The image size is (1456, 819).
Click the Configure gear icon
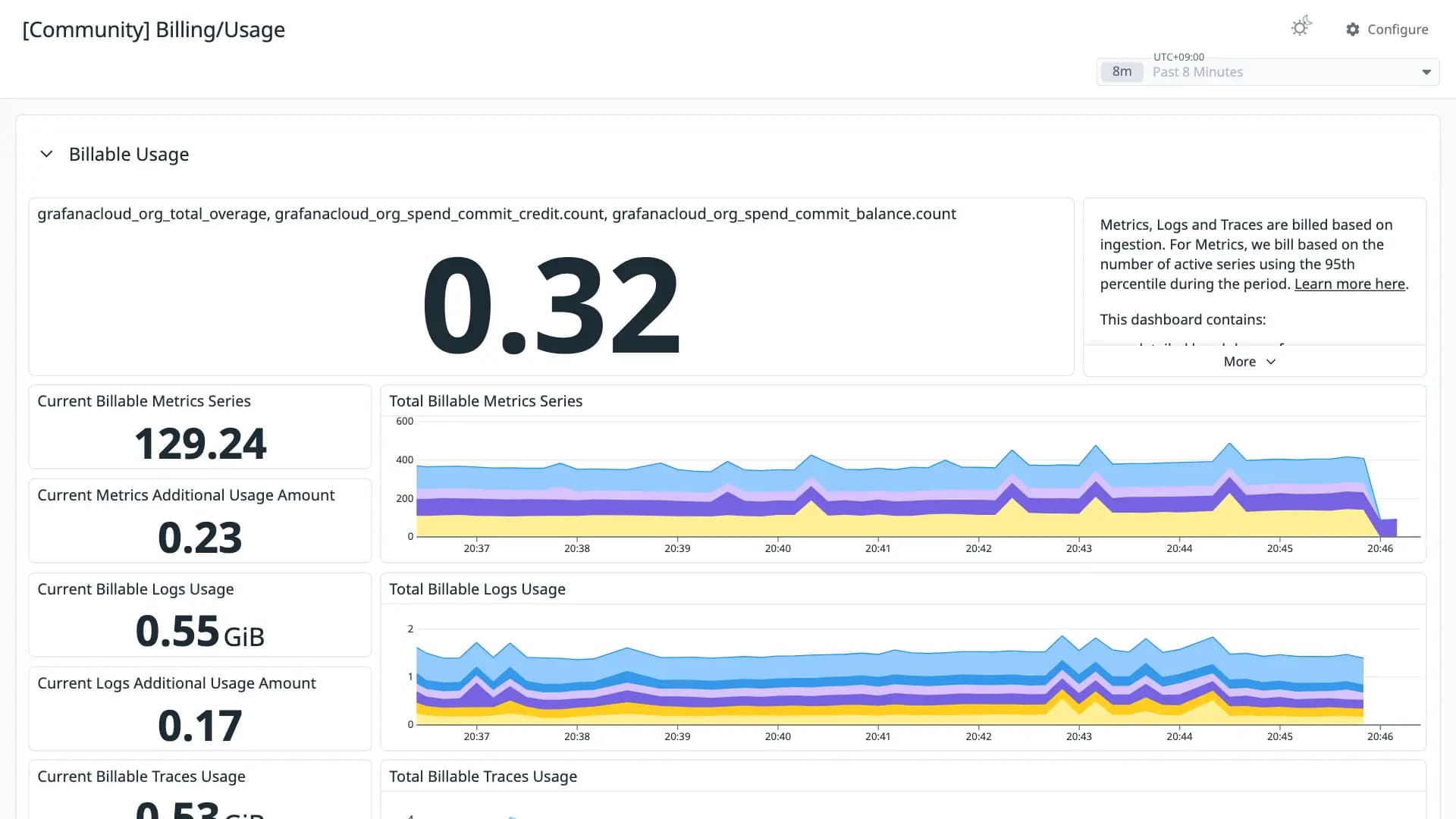(1353, 30)
